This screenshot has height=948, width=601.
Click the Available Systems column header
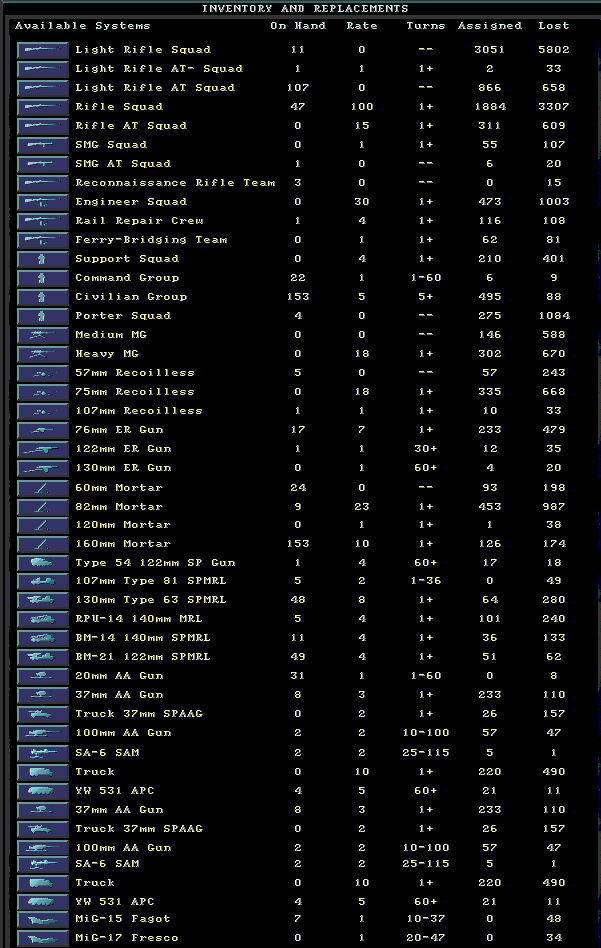82,26
